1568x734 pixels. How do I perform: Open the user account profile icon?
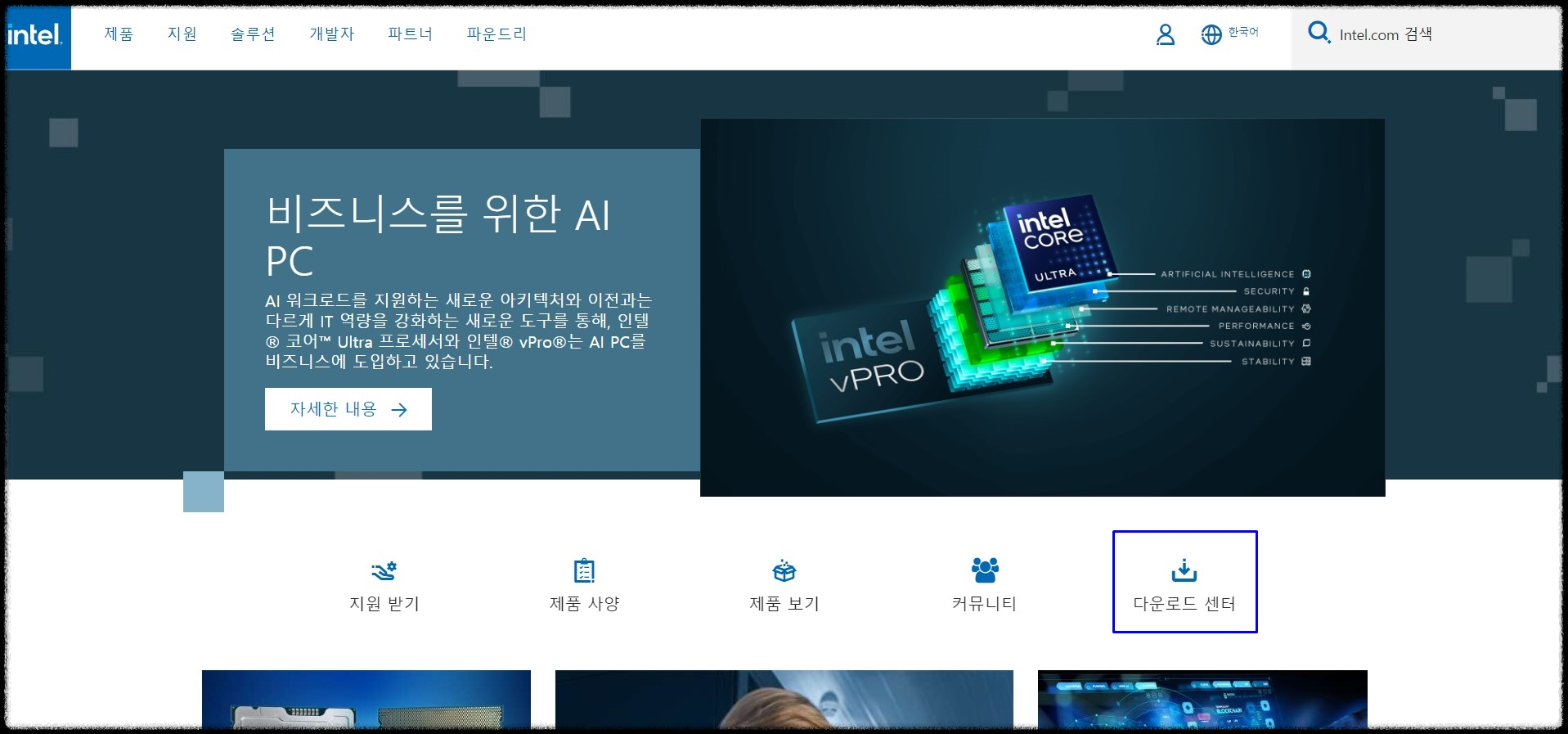point(1165,34)
